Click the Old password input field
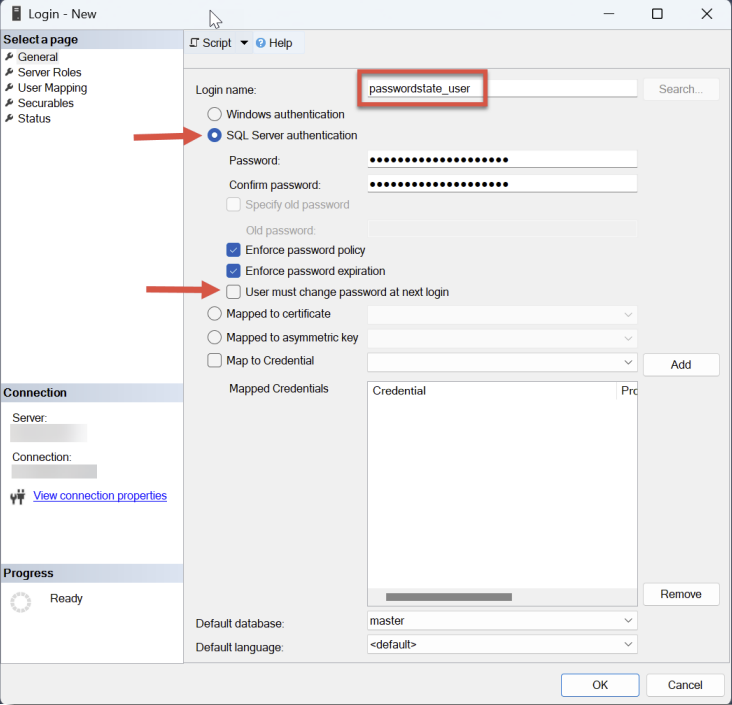 [502, 229]
